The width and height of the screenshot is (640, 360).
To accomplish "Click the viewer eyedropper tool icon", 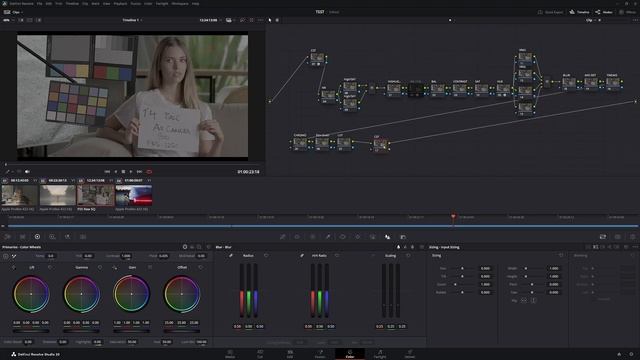I will tap(7, 172).
